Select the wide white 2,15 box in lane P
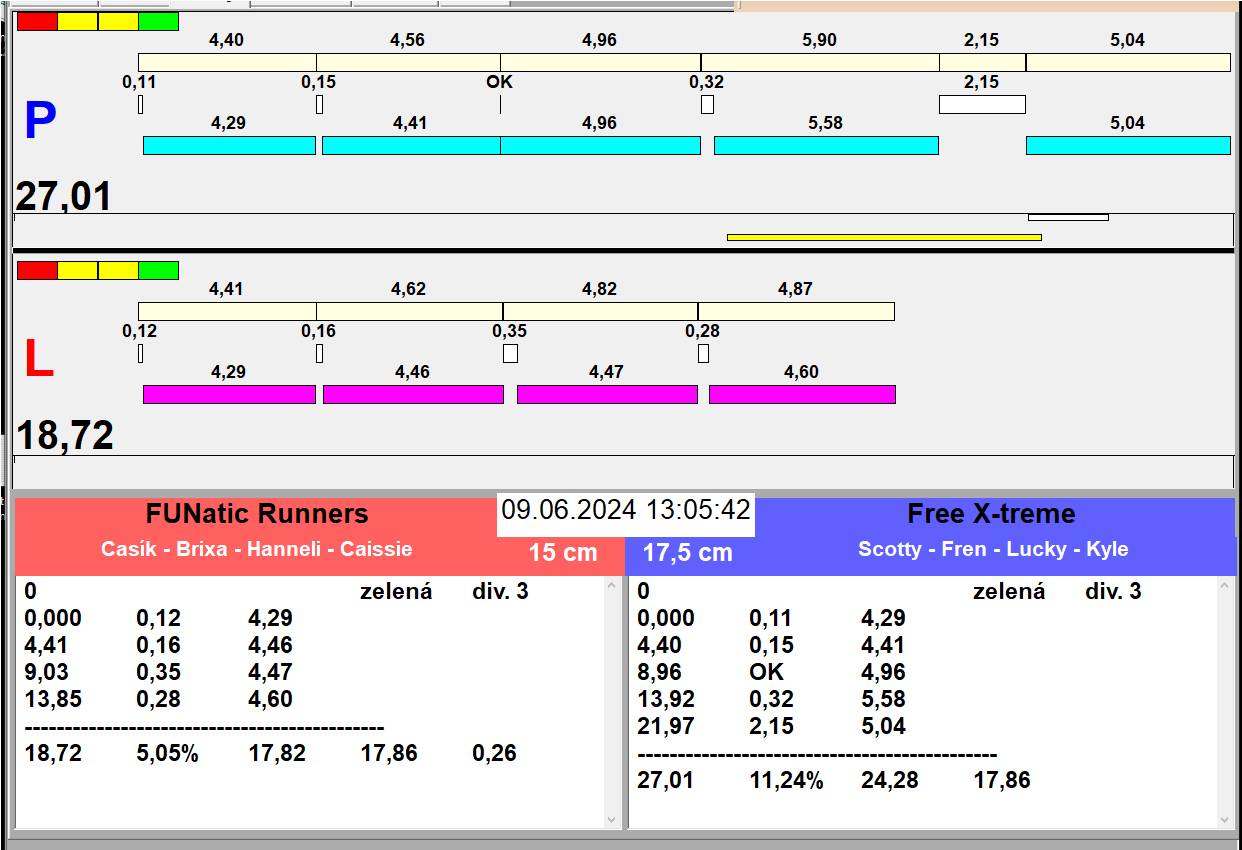The height and width of the screenshot is (850, 1242). tap(981, 104)
